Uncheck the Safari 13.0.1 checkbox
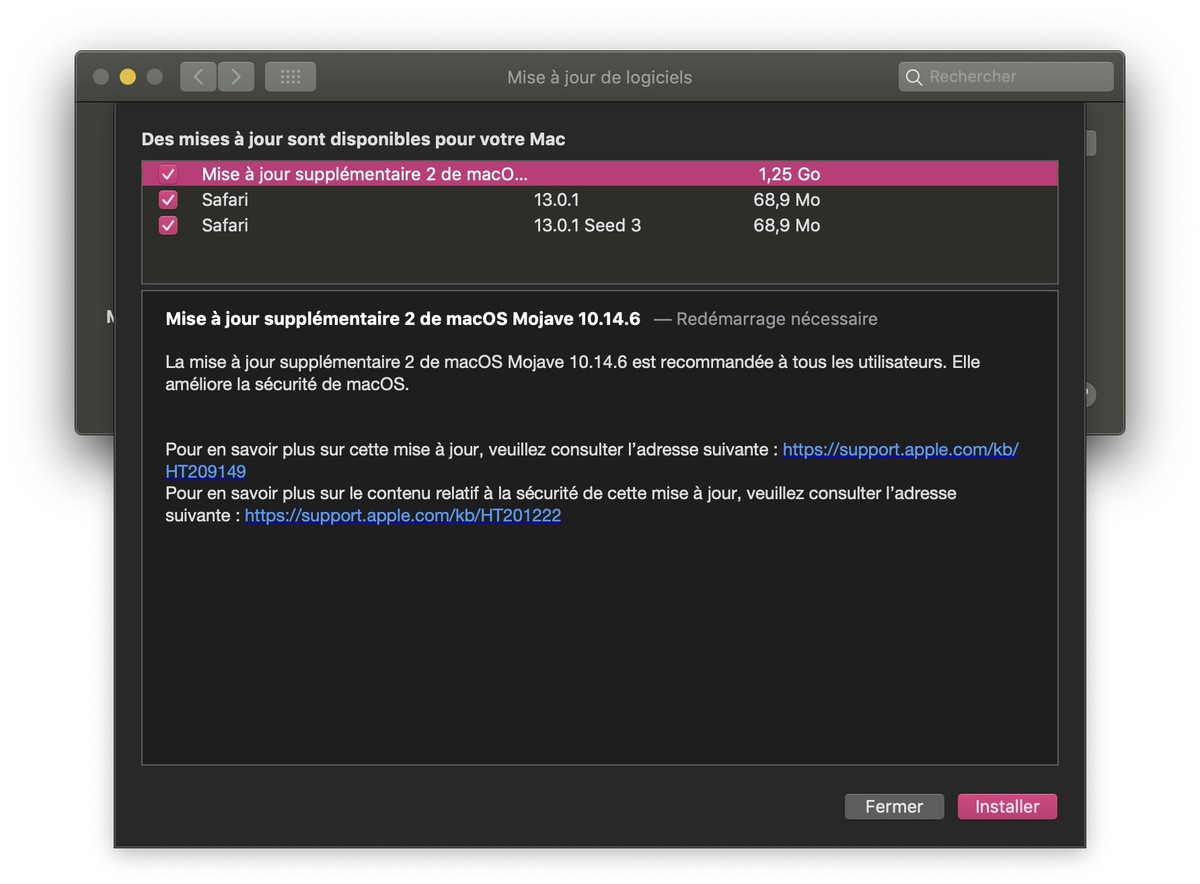 pos(168,200)
